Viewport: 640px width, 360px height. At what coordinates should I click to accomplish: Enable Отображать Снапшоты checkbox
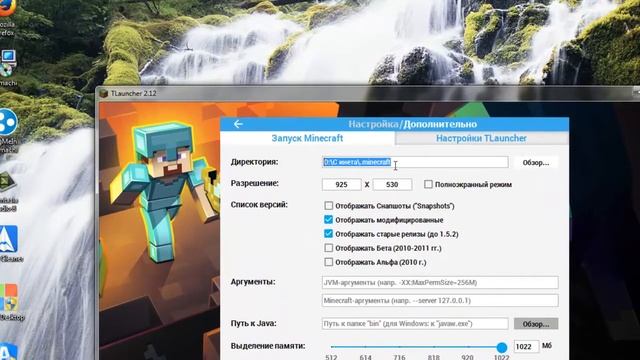[x=329, y=206]
